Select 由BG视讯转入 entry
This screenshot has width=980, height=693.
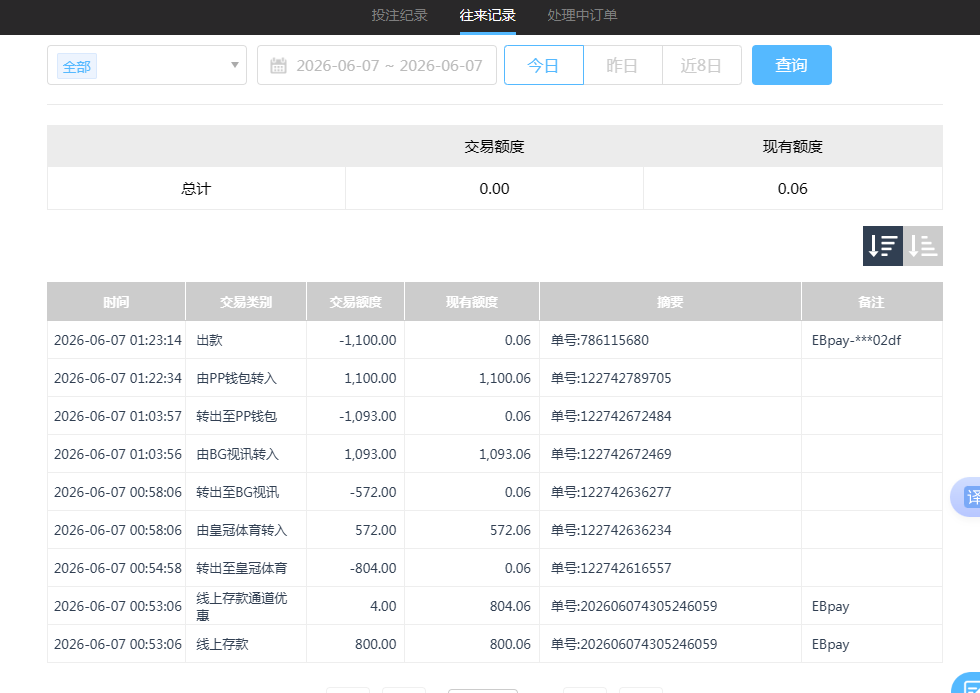tap(238, 454)
